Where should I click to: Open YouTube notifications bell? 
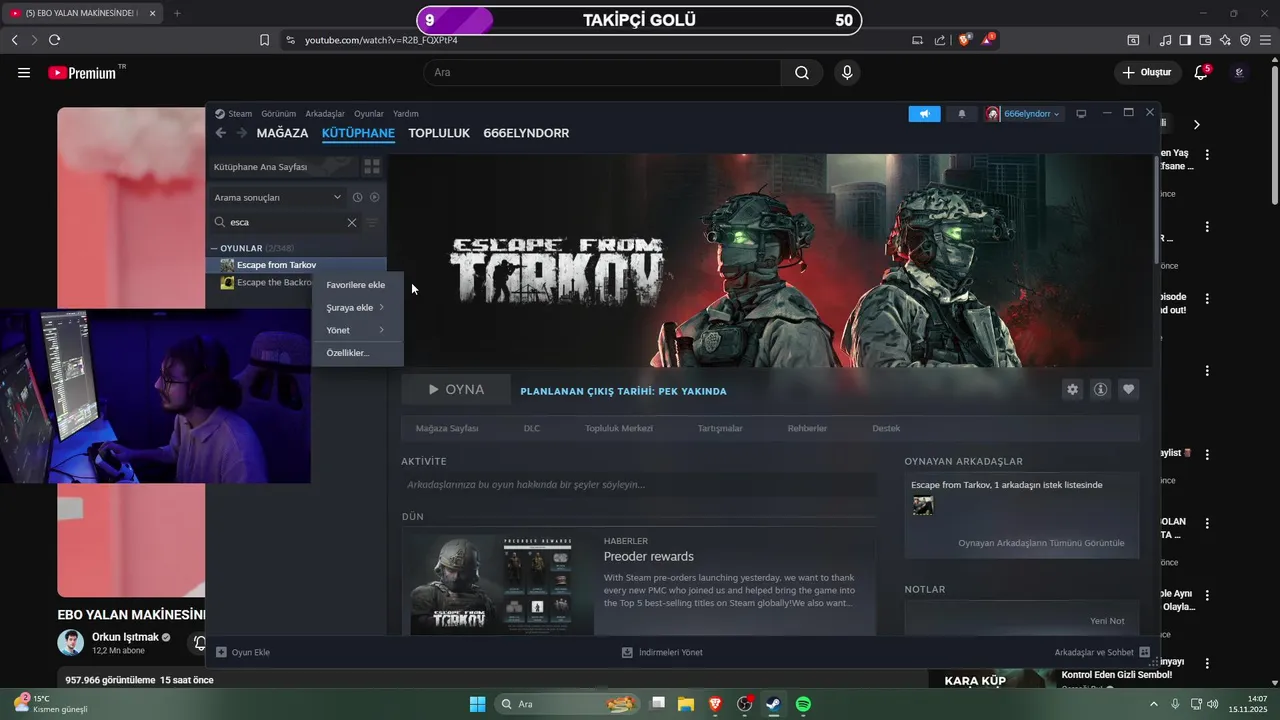(x=1202, y=72)
